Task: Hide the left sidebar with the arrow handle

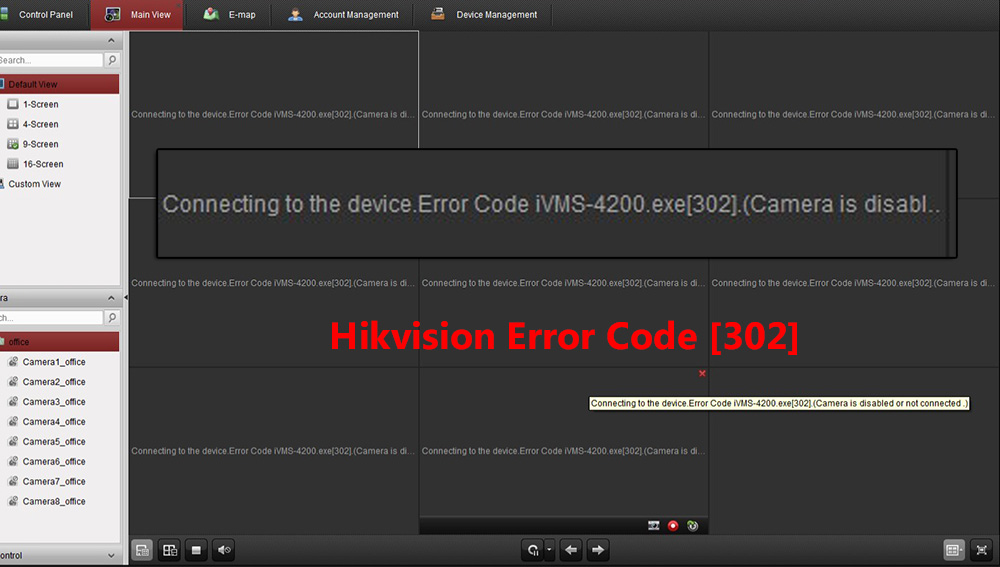Action: [126, 298]
